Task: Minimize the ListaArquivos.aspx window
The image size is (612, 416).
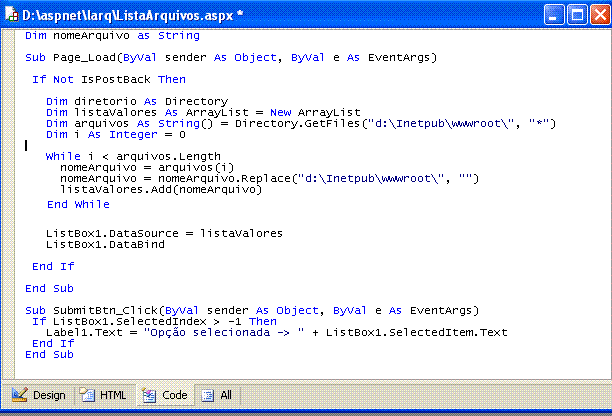Action: point(551,15)
